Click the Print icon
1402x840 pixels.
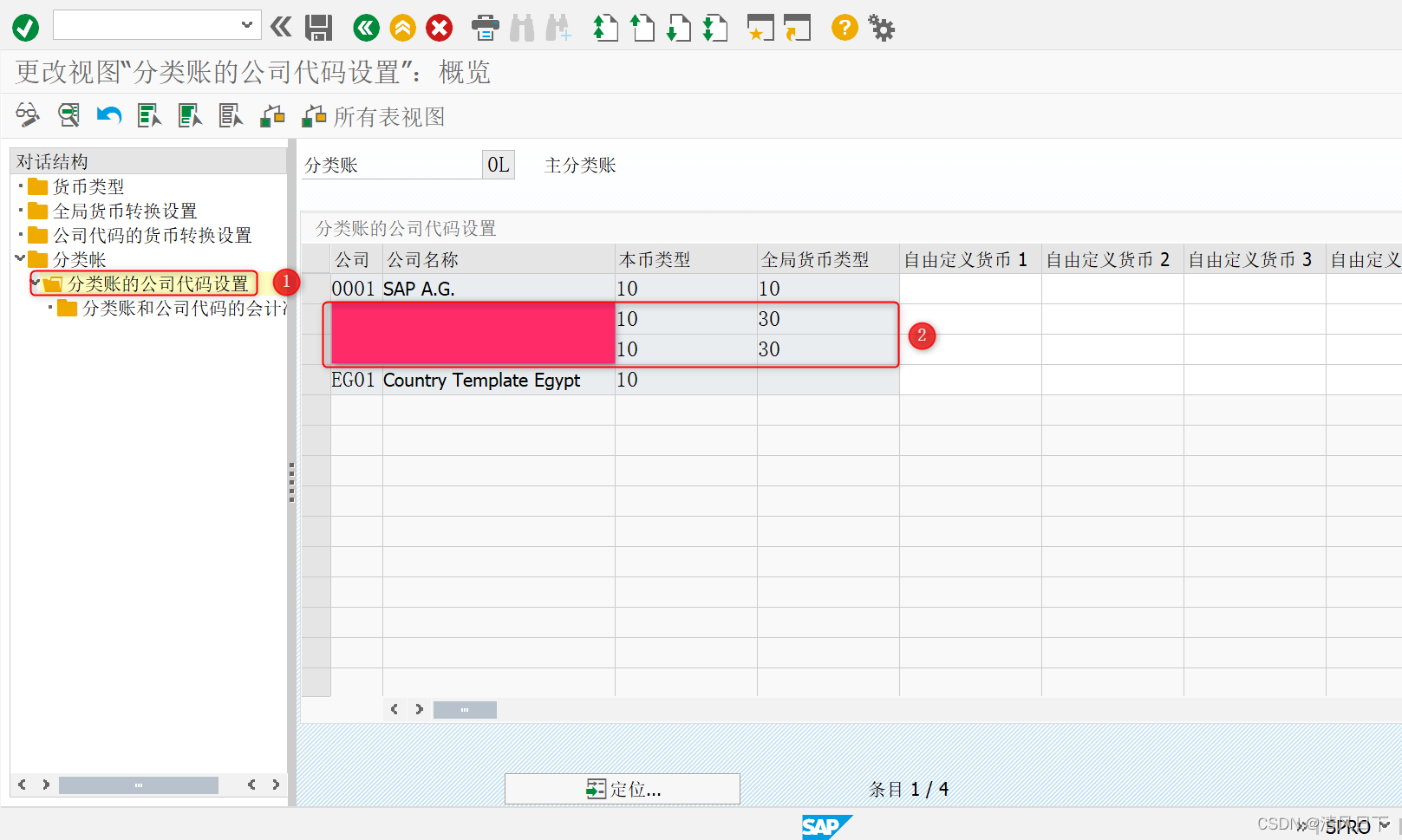click(x=486, y=29)
